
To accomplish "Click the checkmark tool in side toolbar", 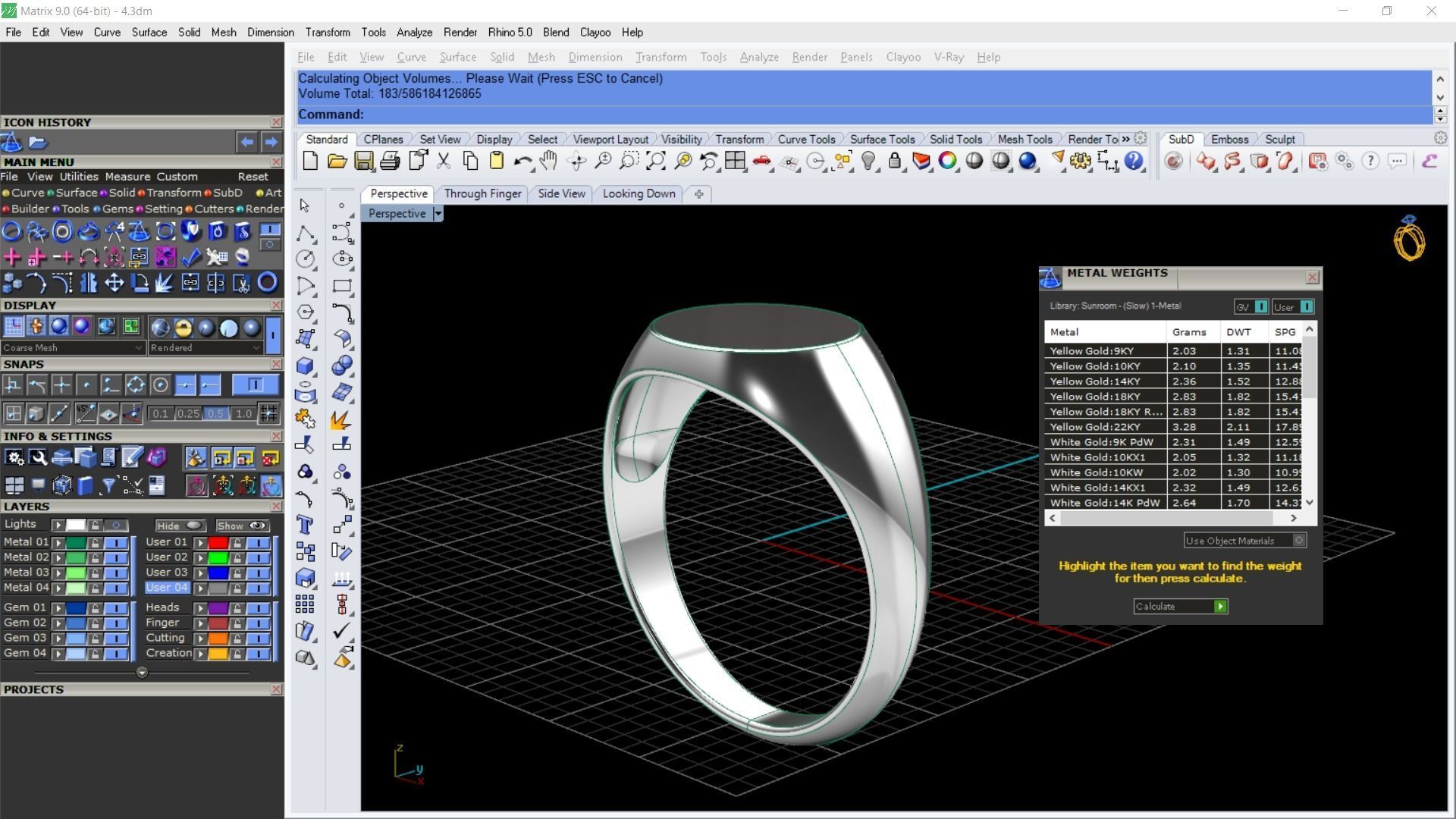I will coord(343,630).
